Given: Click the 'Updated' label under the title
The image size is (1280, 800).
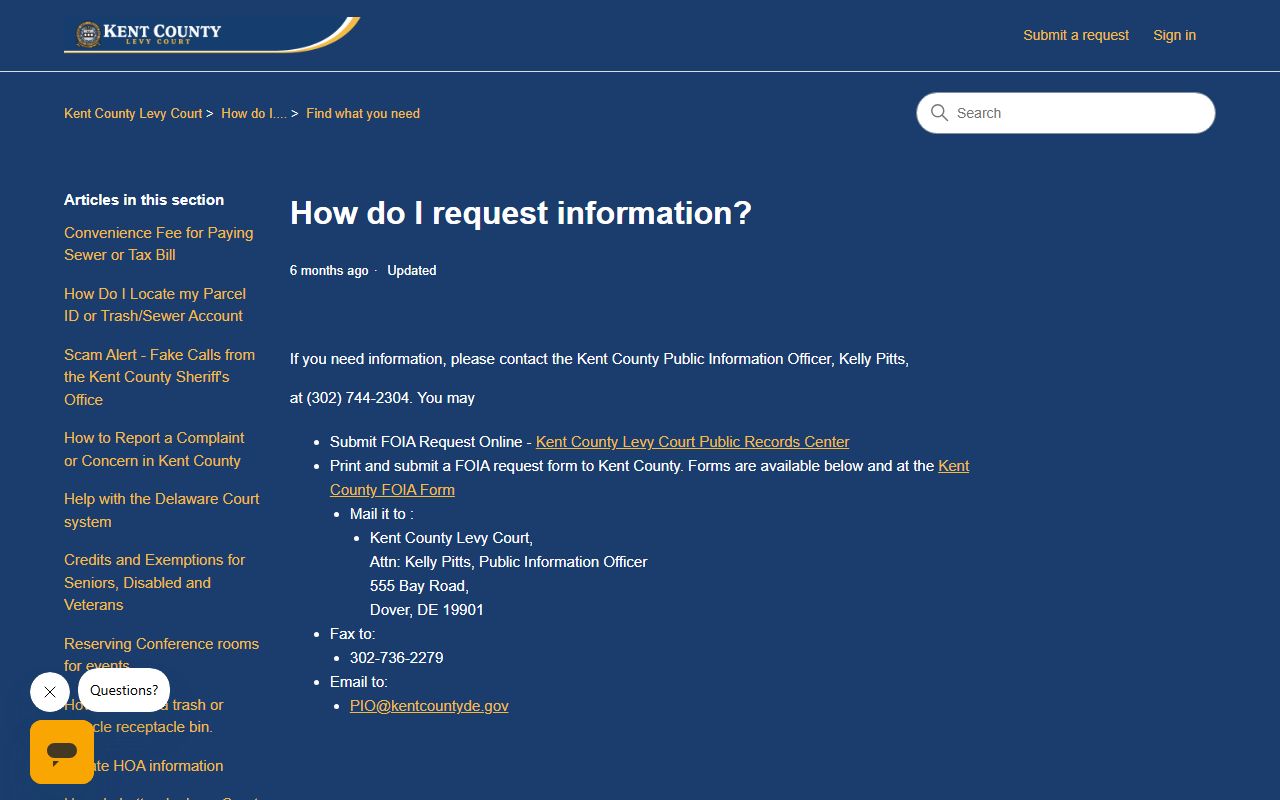Looking at the screenshot, I should tap(412, 271).
